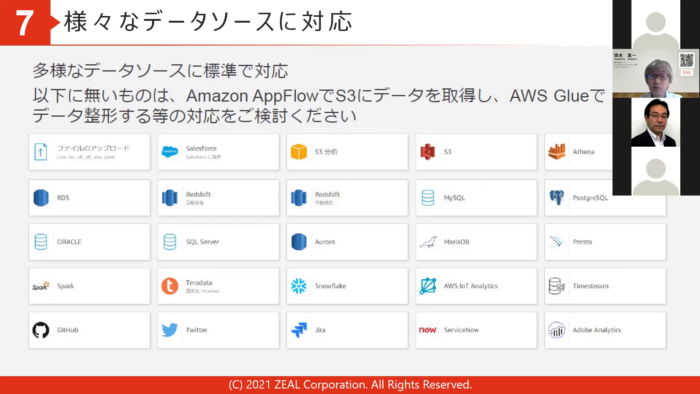Click the Spark label
This screenshot has height=394, width=700.
[x=66, y=286]
